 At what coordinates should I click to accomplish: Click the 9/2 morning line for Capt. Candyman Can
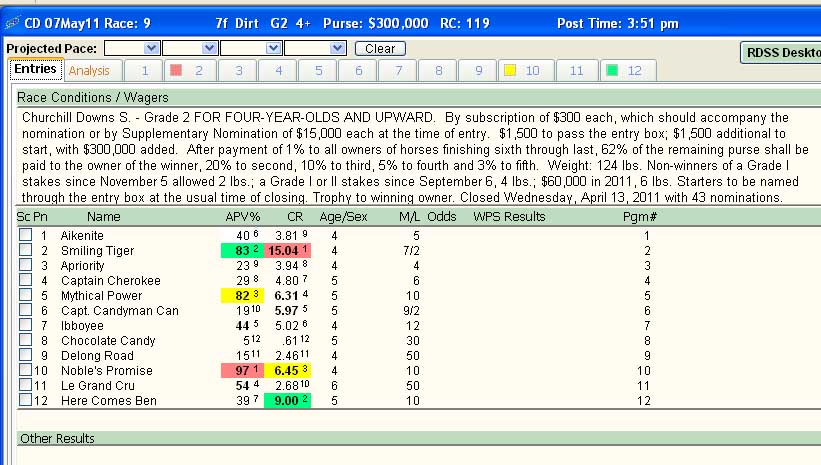point(411,311)
